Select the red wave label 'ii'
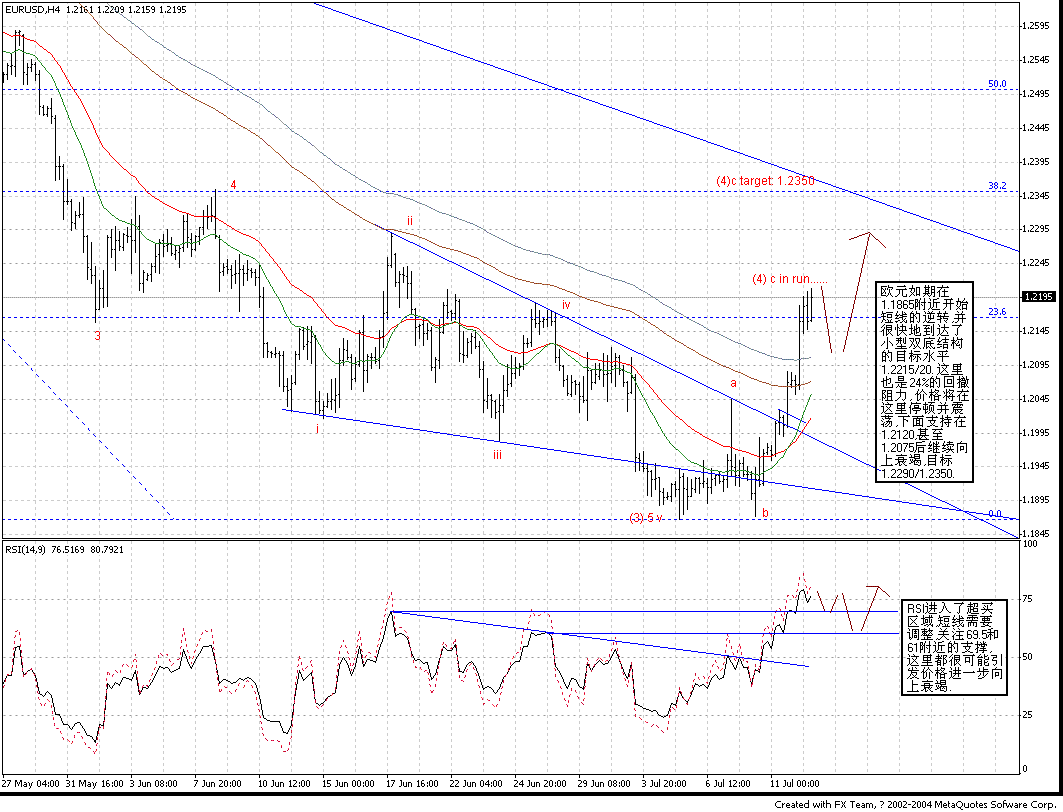1063x812 pixels. 409,220
